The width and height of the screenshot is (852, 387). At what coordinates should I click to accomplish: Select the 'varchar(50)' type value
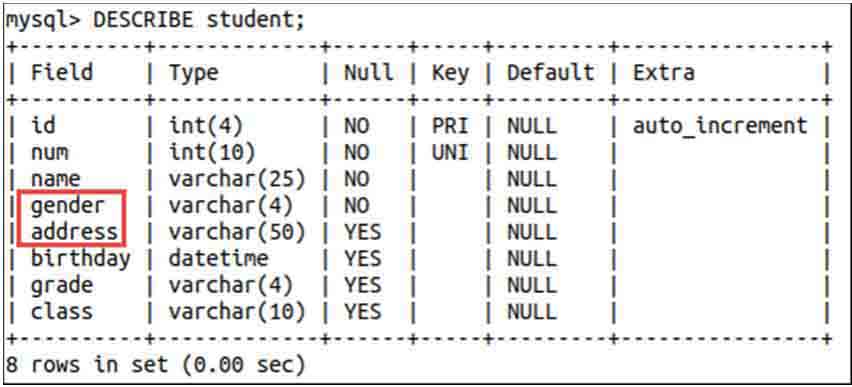point(237,233)
